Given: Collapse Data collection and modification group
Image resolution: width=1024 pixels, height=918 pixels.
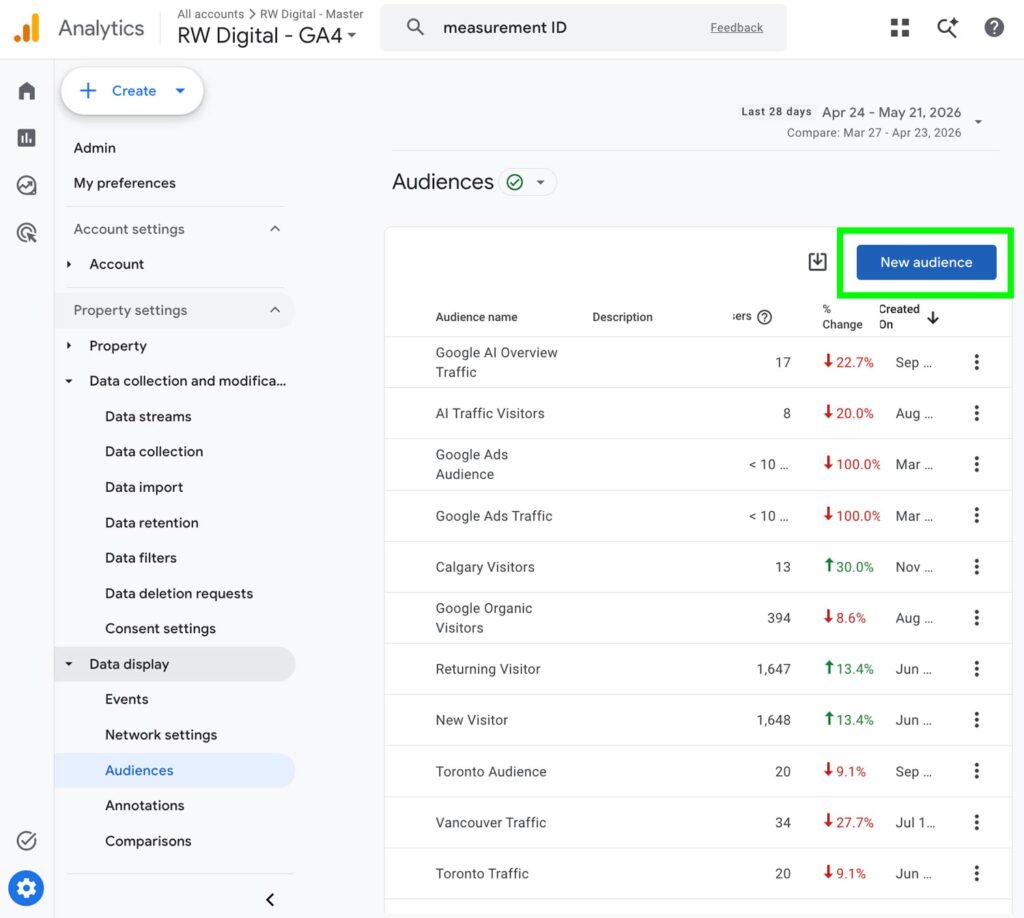Looking at the screenshot, I should (x=69, y=381).
